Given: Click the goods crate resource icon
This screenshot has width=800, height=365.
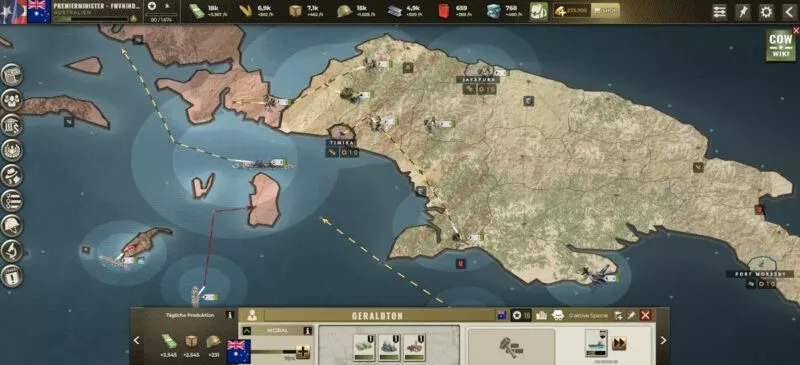Looking at the screenshot, I should 295,11.
